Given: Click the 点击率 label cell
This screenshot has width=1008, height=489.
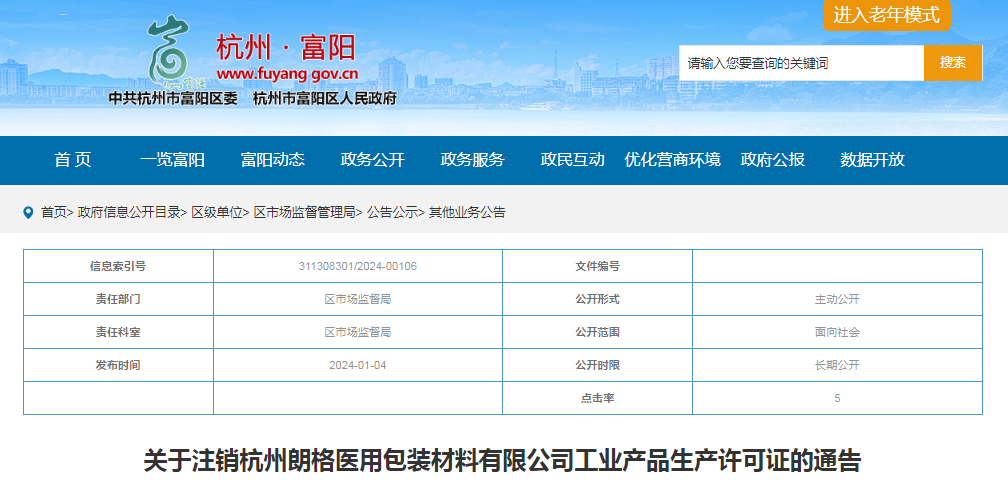Looking at the screenshot, I should coord(597,398).
